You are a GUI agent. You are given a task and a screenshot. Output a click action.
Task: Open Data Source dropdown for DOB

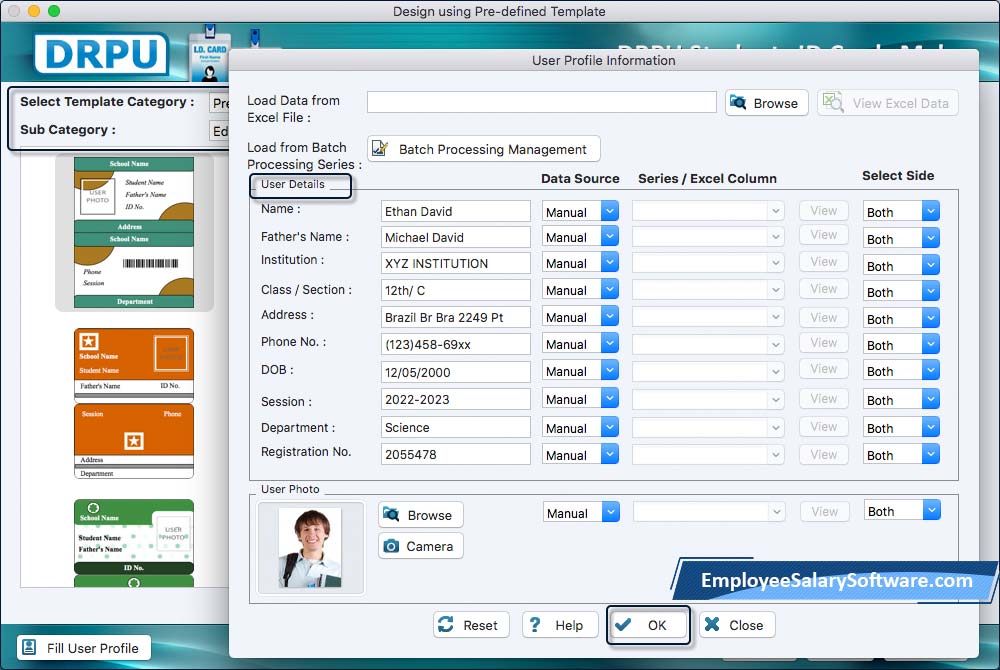pyautogui.click(x=580, y=371)
